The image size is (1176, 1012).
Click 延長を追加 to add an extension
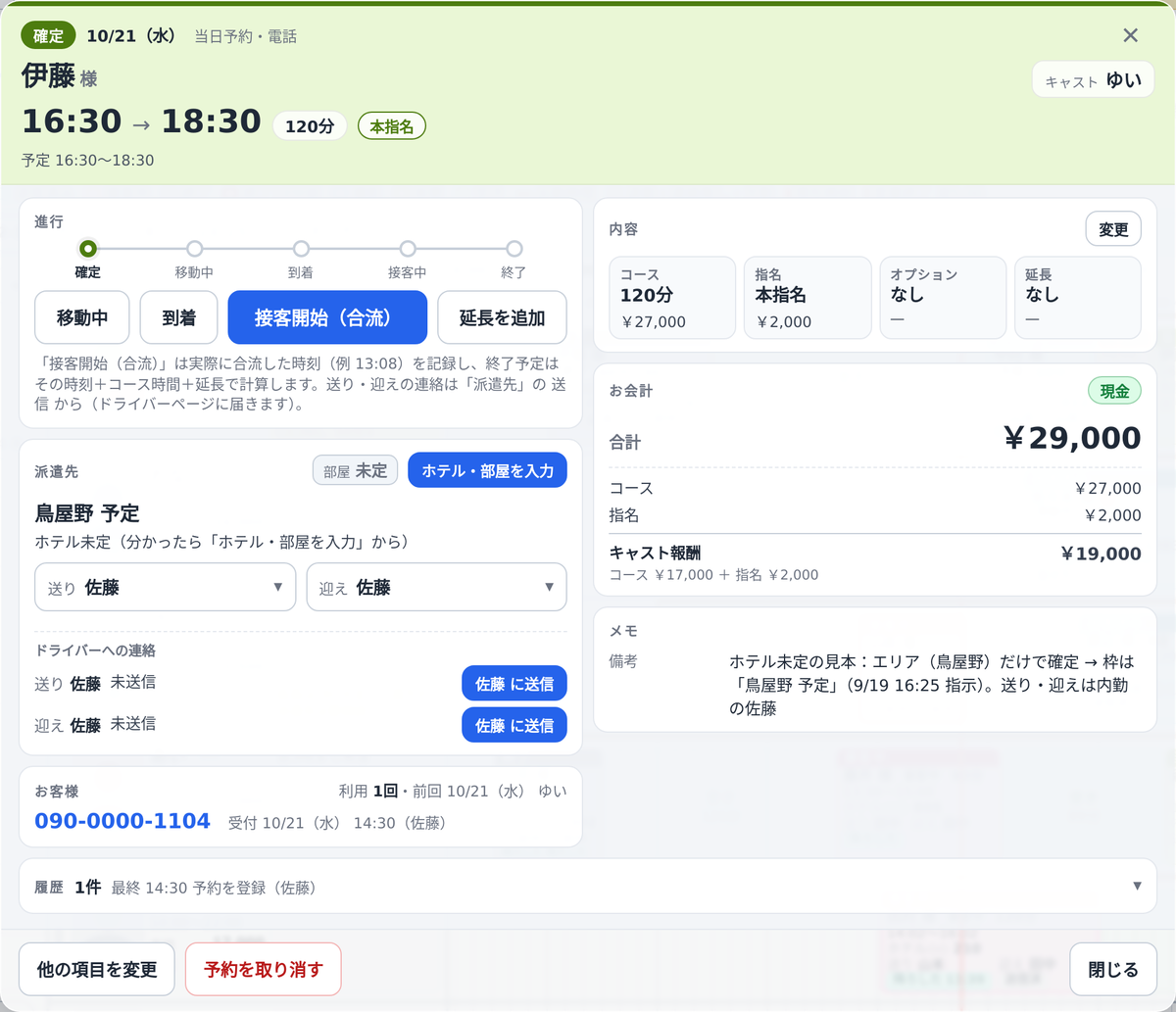(502, 317)
